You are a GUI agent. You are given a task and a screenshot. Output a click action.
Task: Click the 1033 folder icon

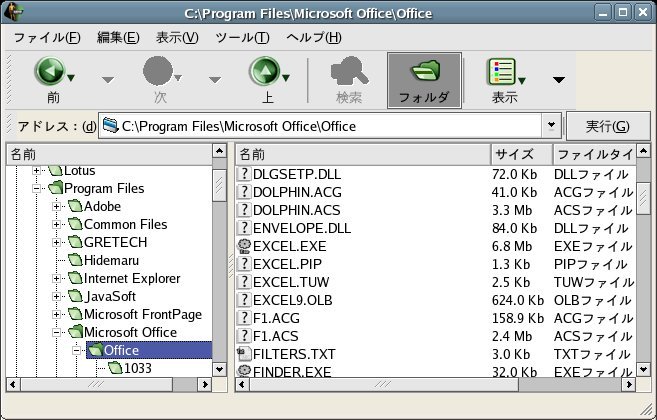pyautogui.click(x=115, y=368)
